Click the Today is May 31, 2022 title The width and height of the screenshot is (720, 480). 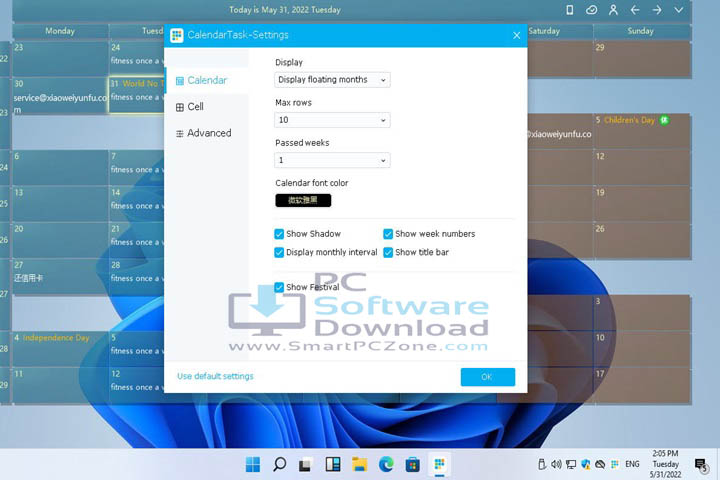[285, 10]
